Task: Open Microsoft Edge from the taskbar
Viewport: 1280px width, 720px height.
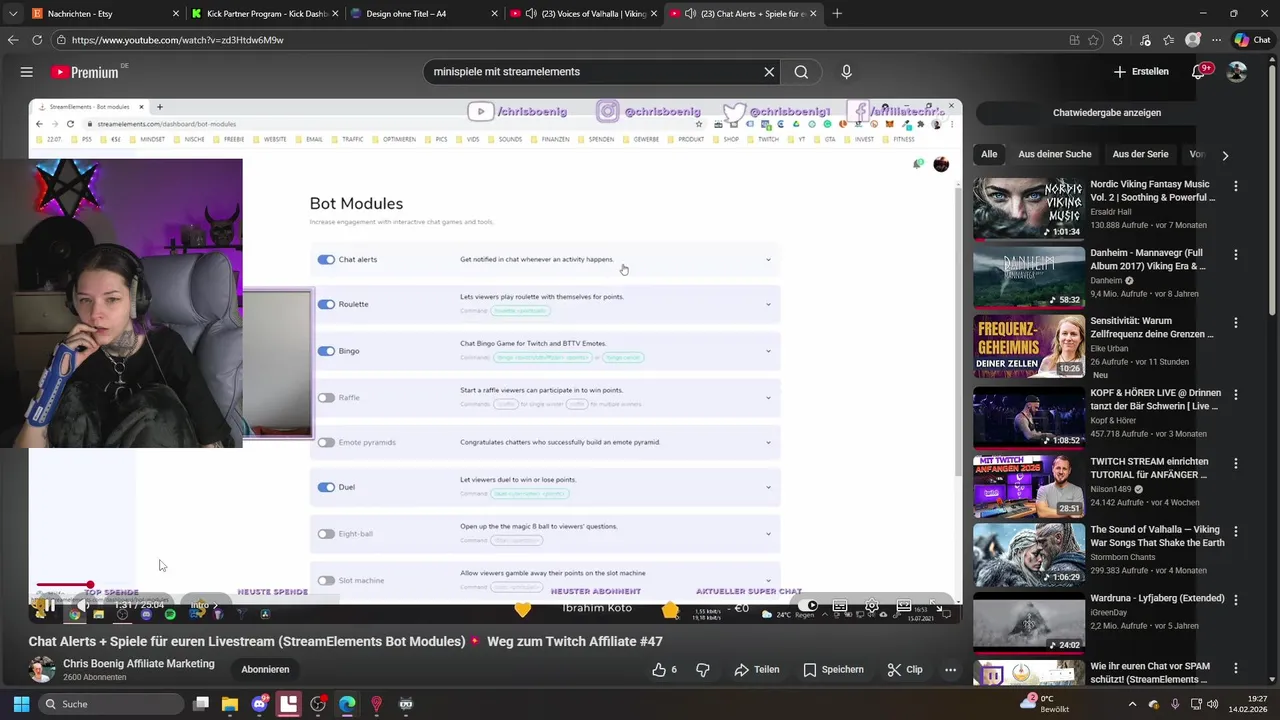Action: 347,704
